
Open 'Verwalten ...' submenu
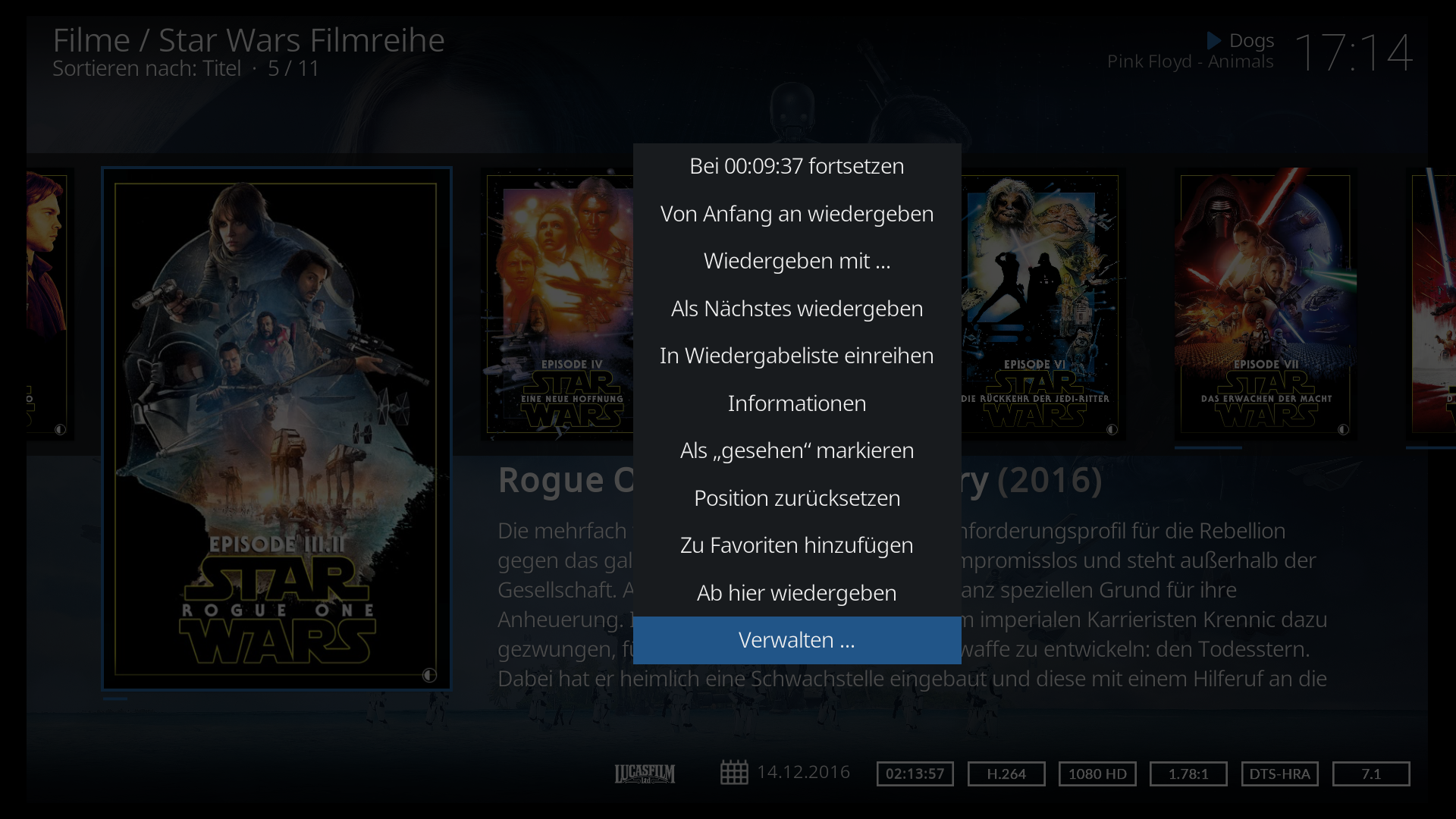click(x=797, y=640)
